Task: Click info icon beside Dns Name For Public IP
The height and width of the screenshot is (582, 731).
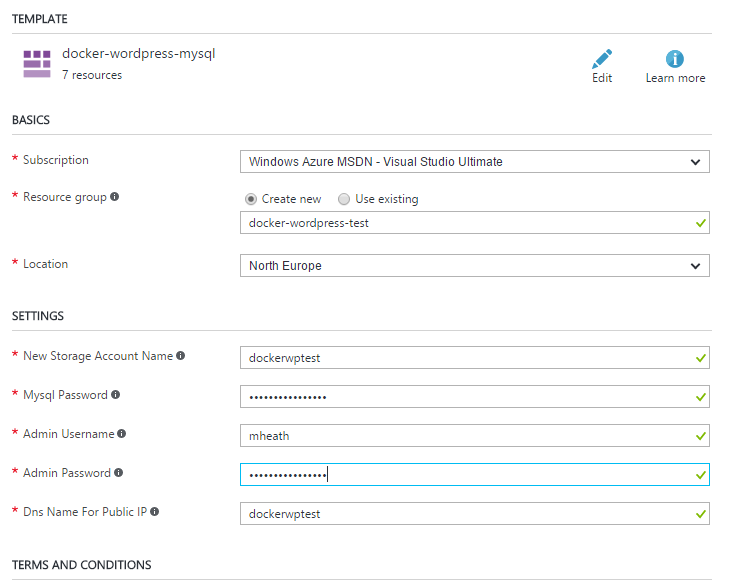Action: 155,512
